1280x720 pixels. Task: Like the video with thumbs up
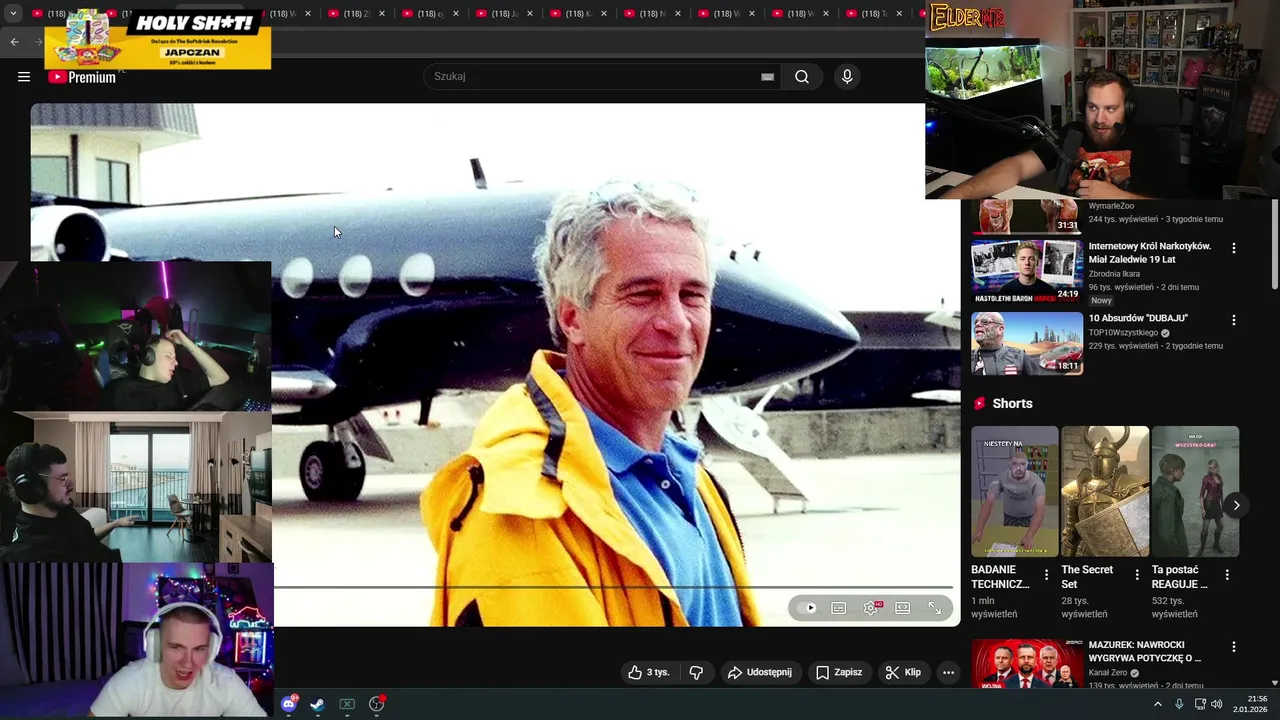coord(649,673)
